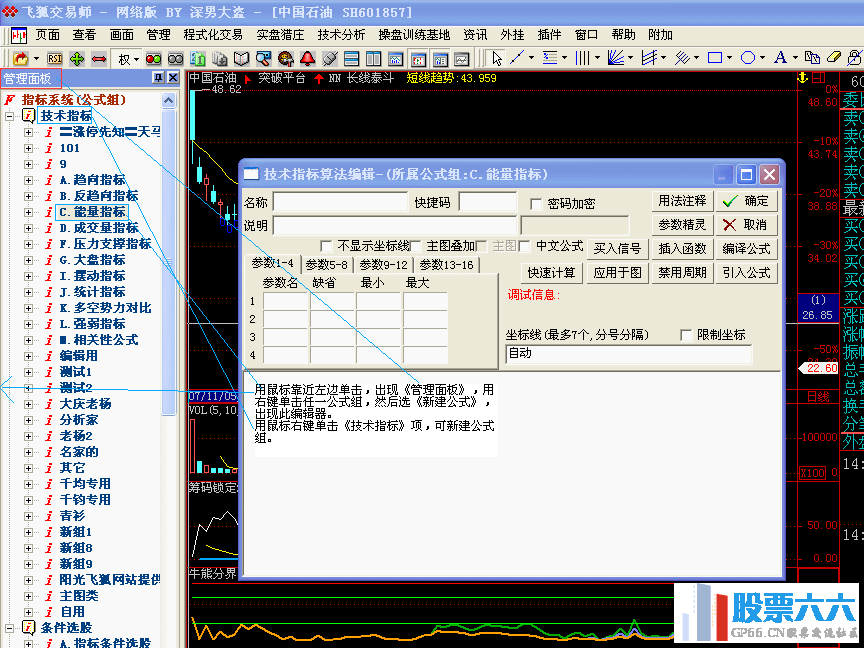This screenshot has height=648, width=864.
Task: Click the alarm bell toolbar icon
Action: 305,57
